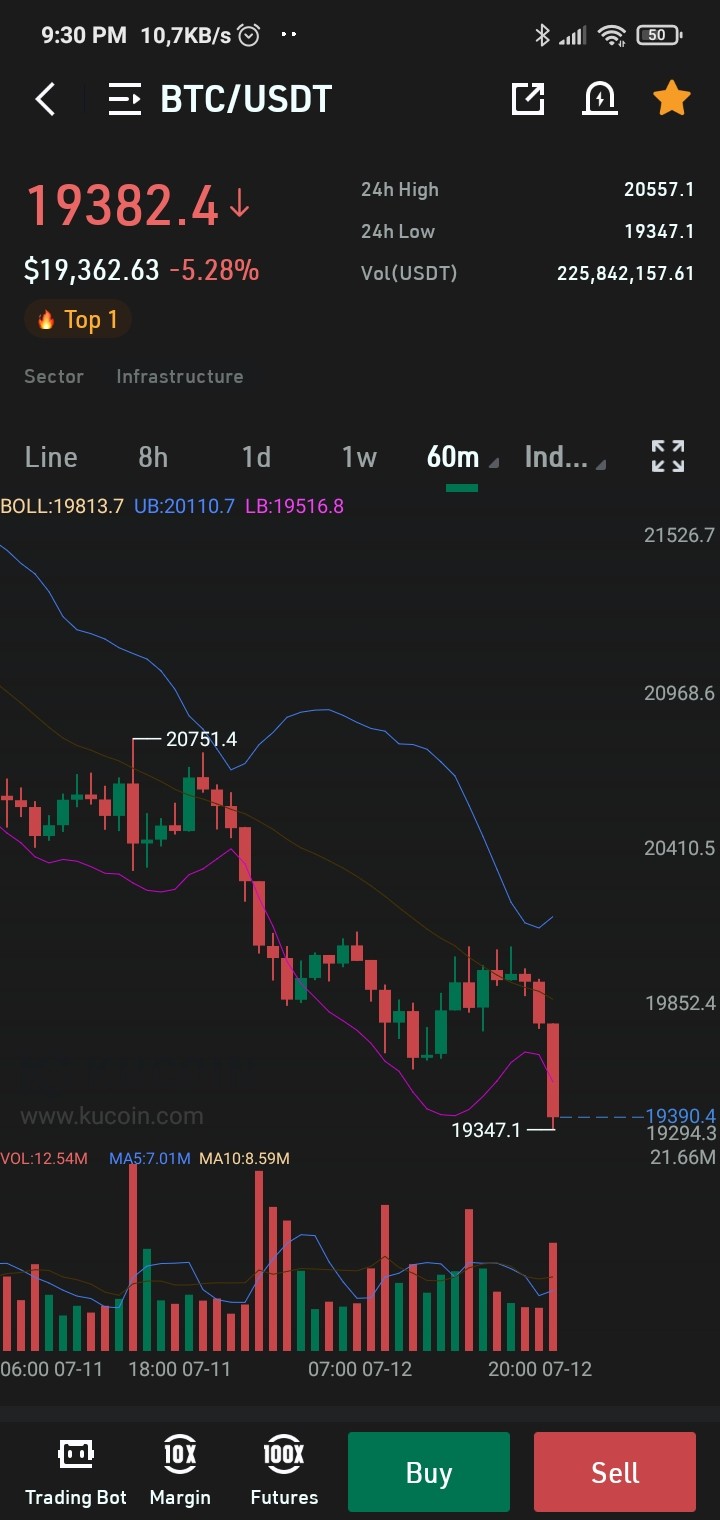This screenshot has height=1520, width=720.
Task: Tap the red Sell button
Action: click(615, 1472)
